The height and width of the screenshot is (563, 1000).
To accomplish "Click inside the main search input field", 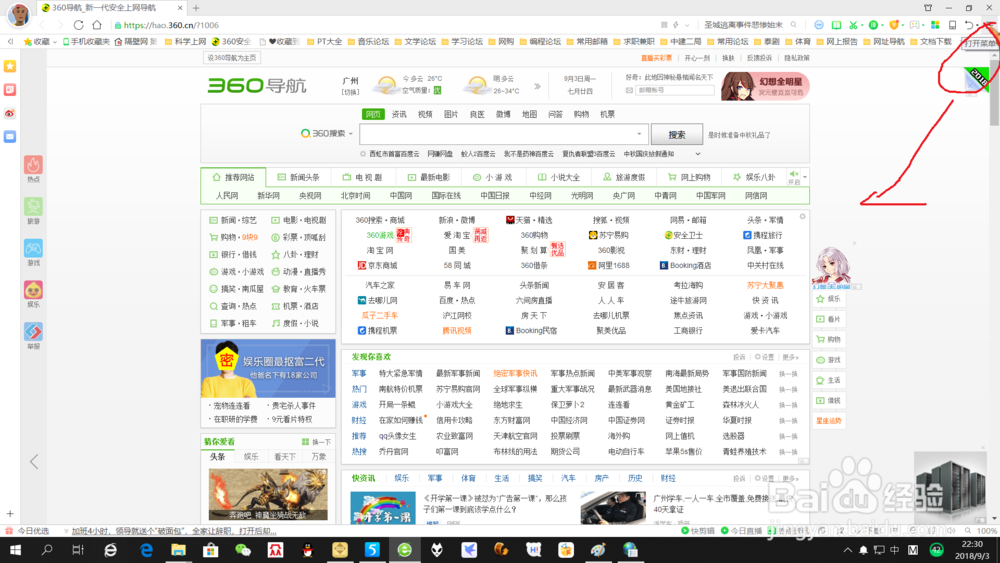I will pos(504,135).
